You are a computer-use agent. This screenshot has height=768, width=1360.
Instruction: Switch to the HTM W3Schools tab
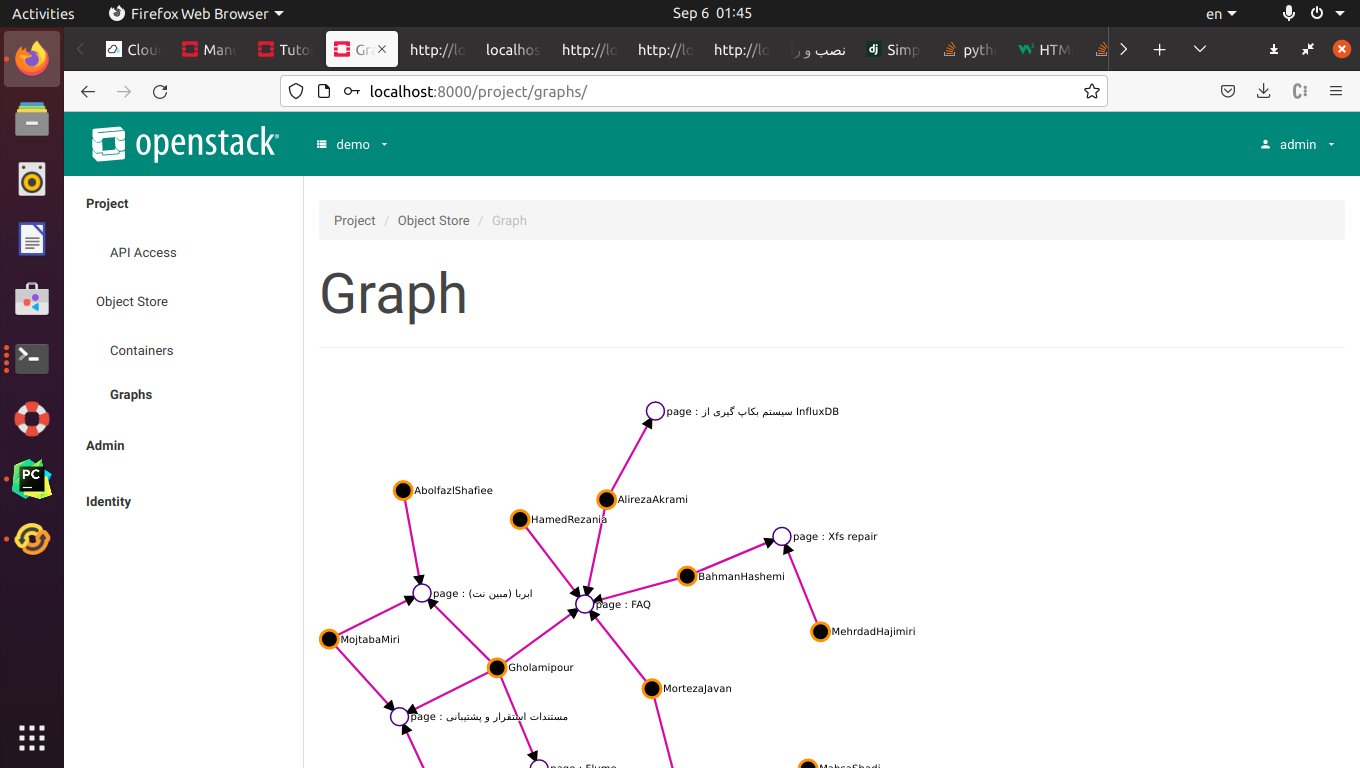point(1045,49)
